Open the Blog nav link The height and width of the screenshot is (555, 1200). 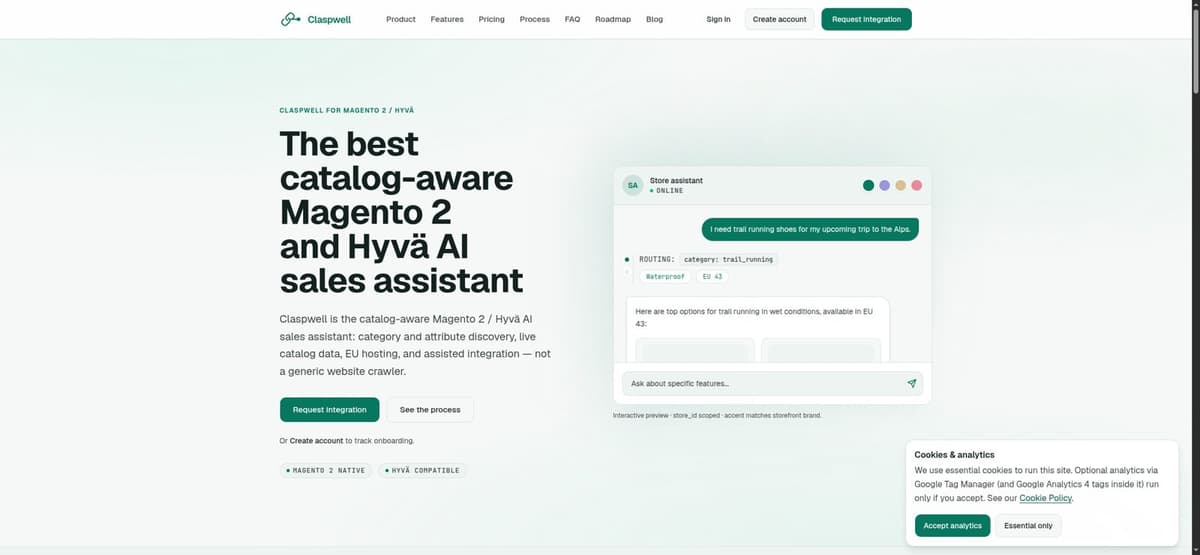tap(654, 19)
